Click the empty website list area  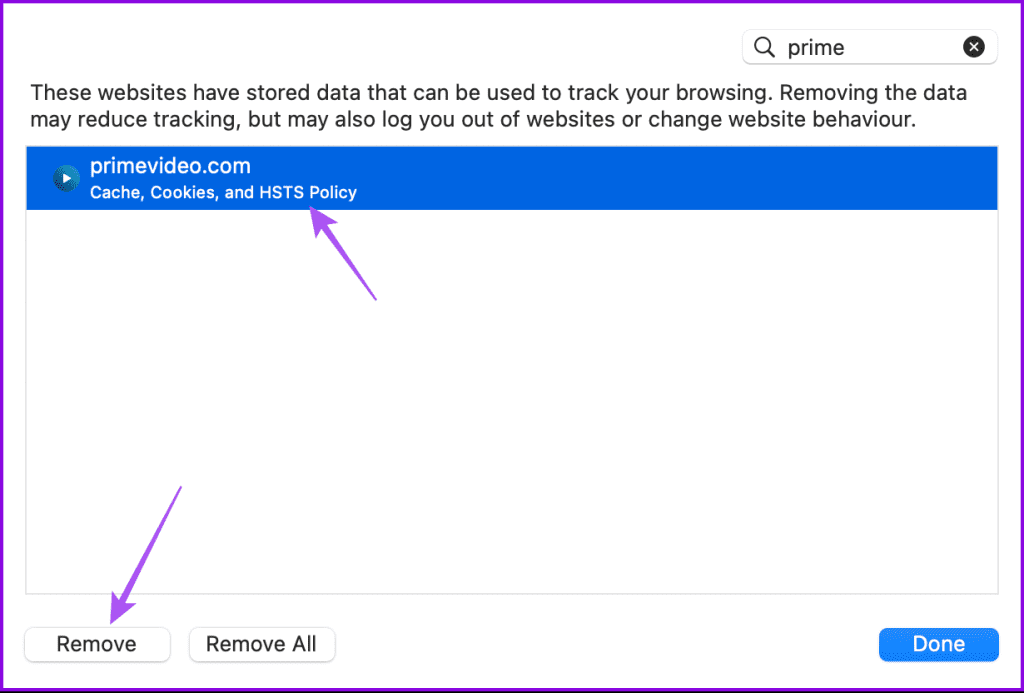(512, 400)
